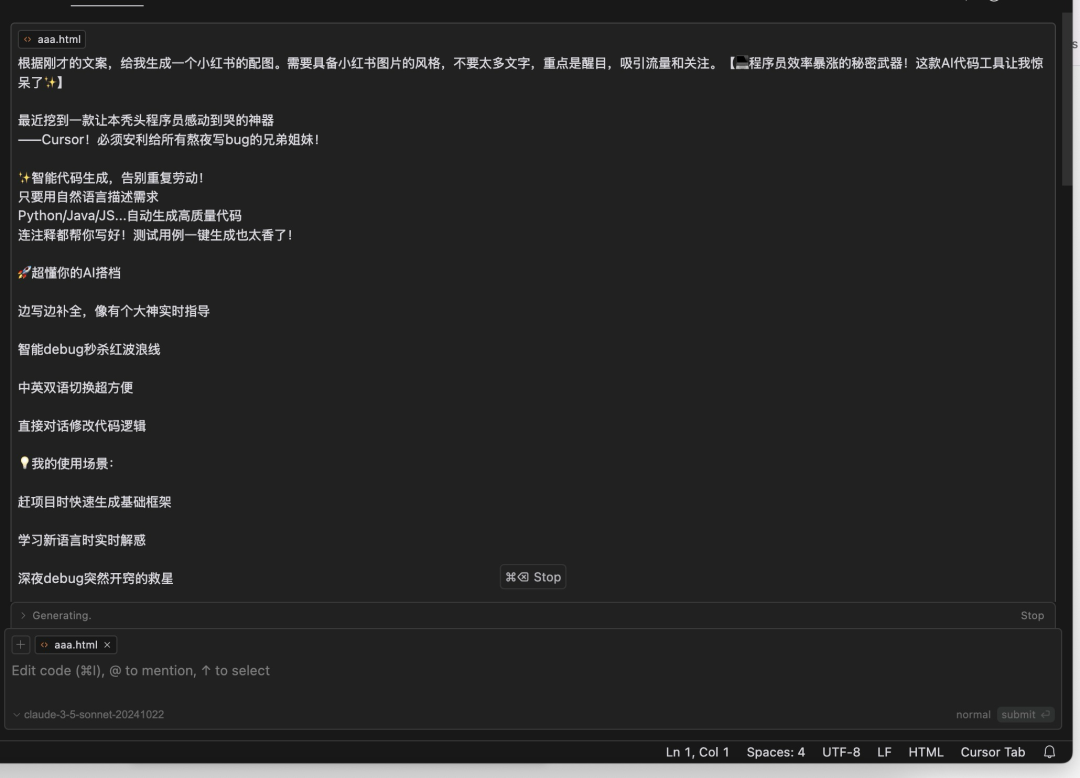Click the text 深夜debug突然开窍的救星
The image size is (1080, 778).
click(x=95, y=578)
